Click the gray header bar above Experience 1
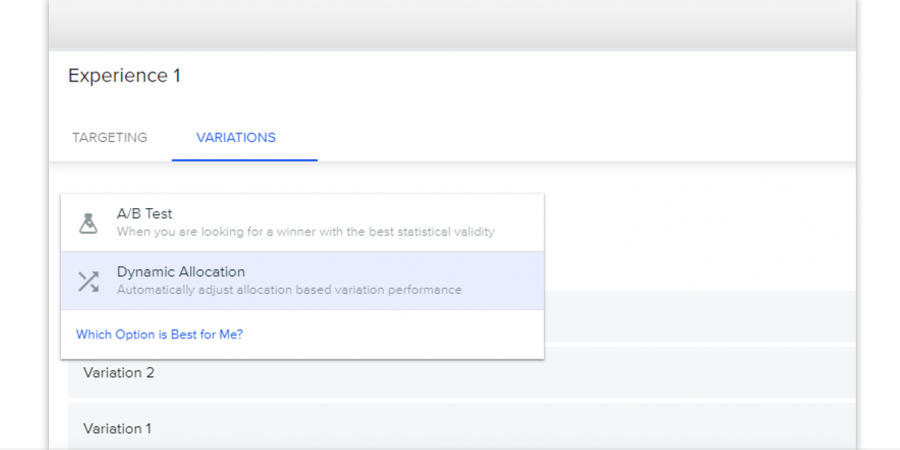 452,24
